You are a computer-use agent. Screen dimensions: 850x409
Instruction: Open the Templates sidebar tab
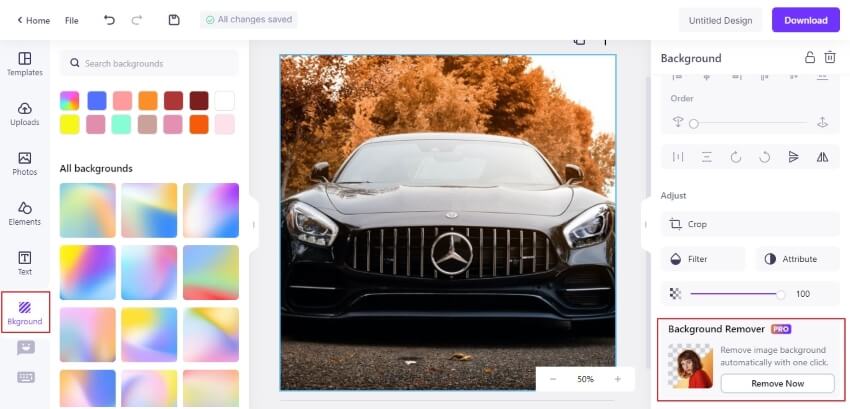pos(25,64)
